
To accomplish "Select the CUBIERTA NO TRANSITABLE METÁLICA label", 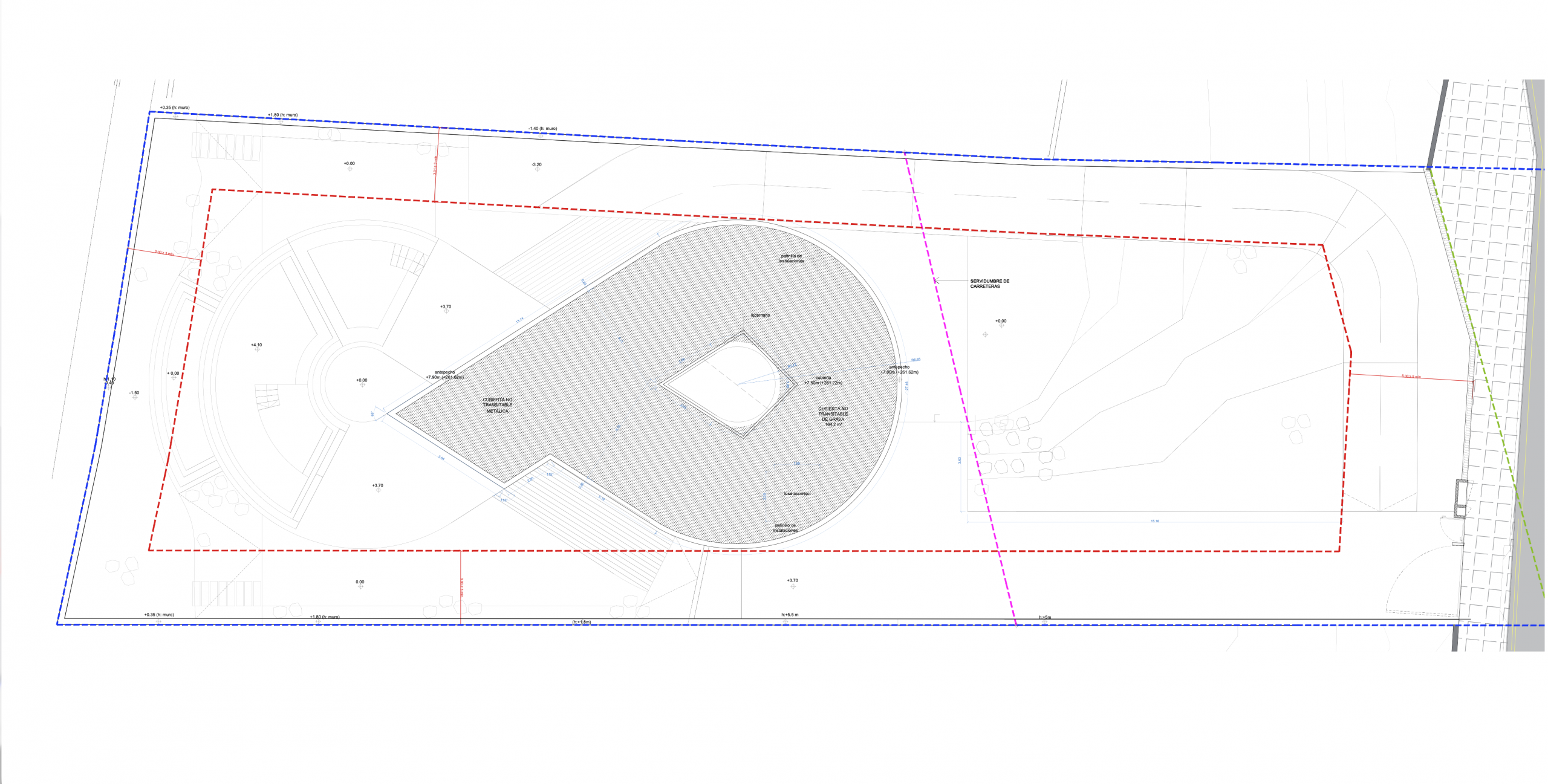I will [x=498, y=405].
